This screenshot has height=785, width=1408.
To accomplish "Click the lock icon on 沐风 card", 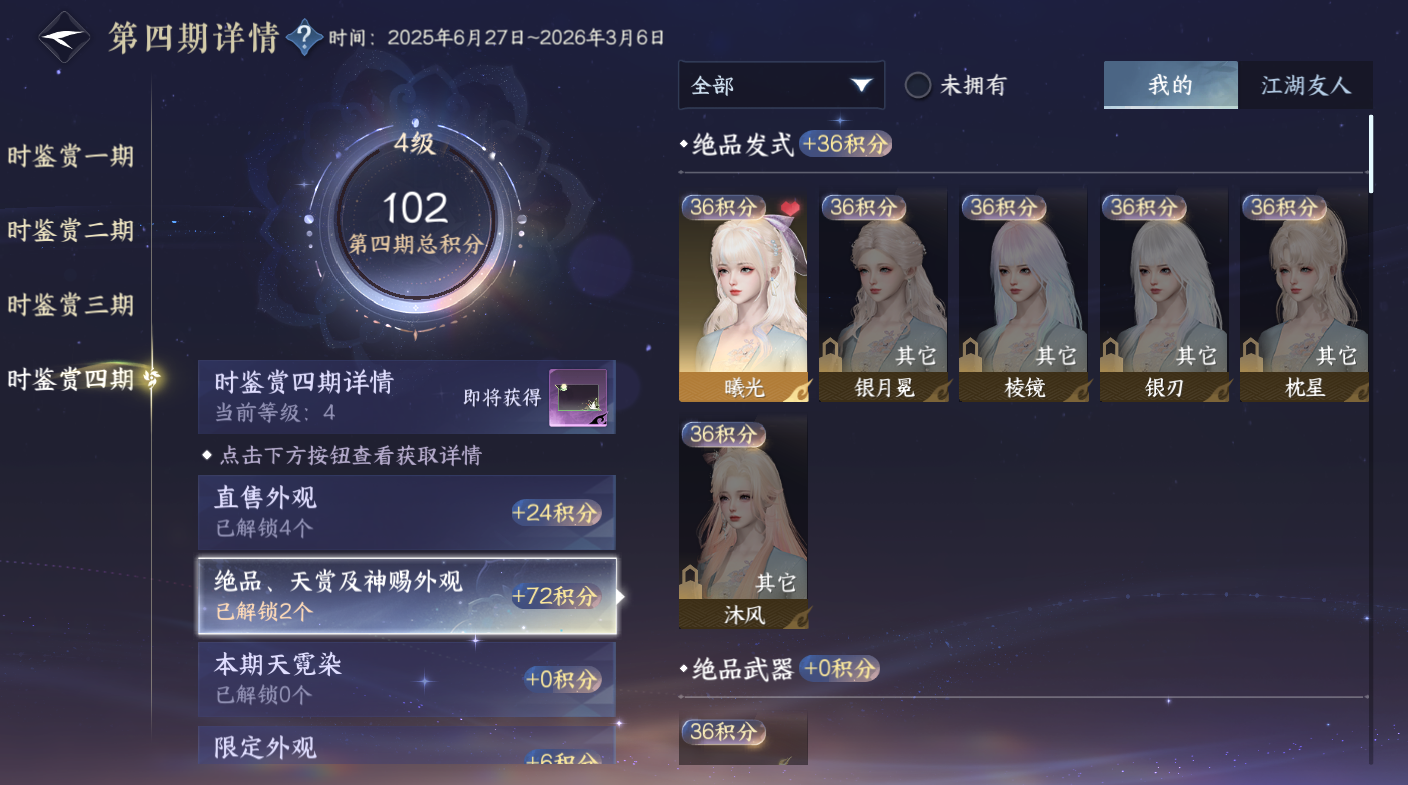I will coord(691,580).
